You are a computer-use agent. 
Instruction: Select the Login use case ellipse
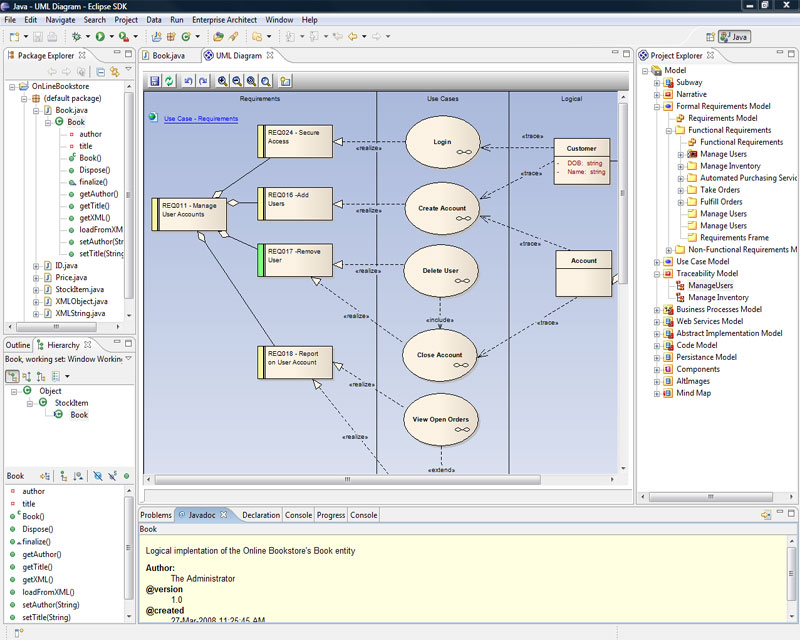(442, 143)
